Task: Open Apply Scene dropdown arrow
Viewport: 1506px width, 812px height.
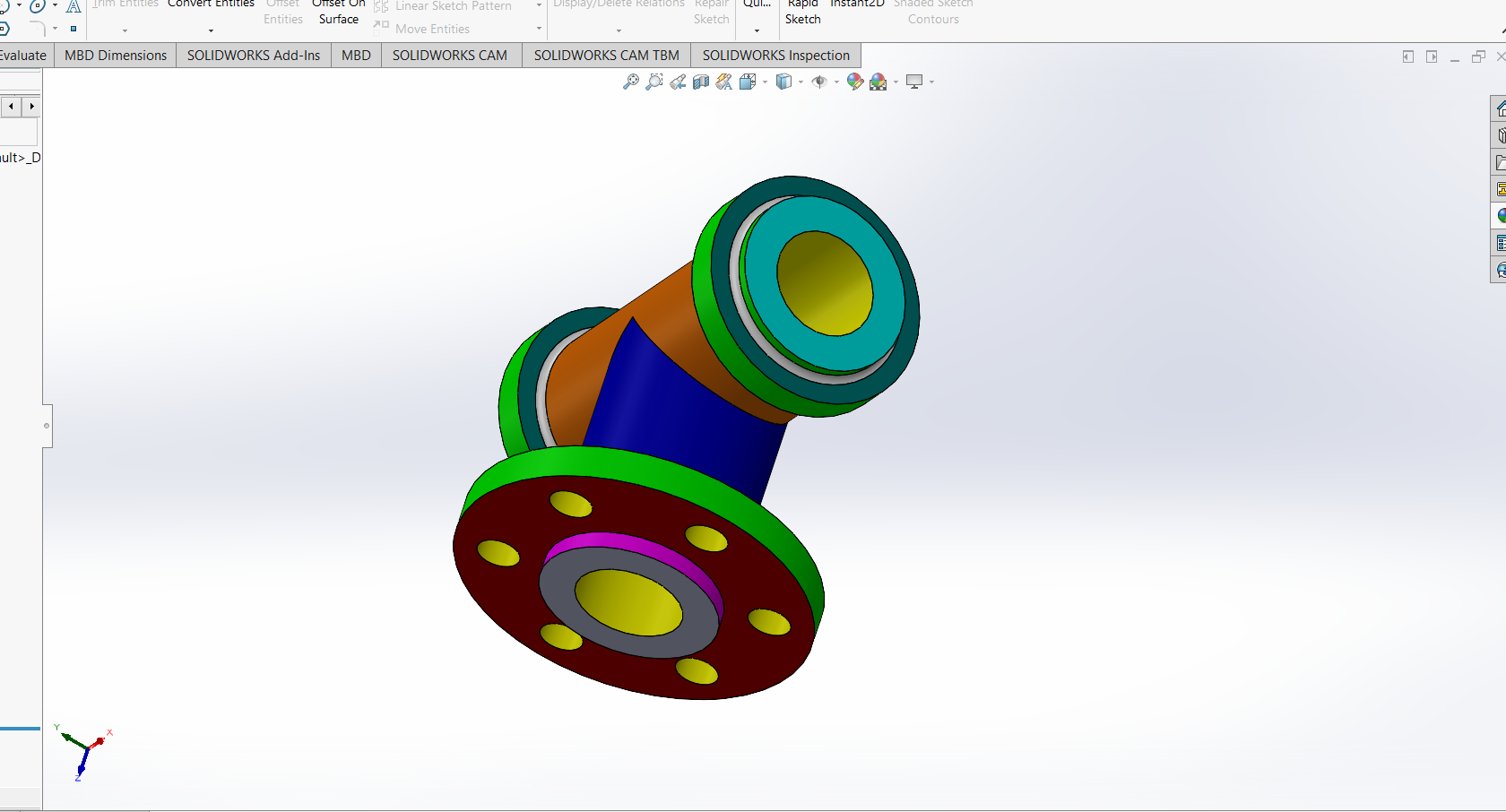Action: [896, 82]
